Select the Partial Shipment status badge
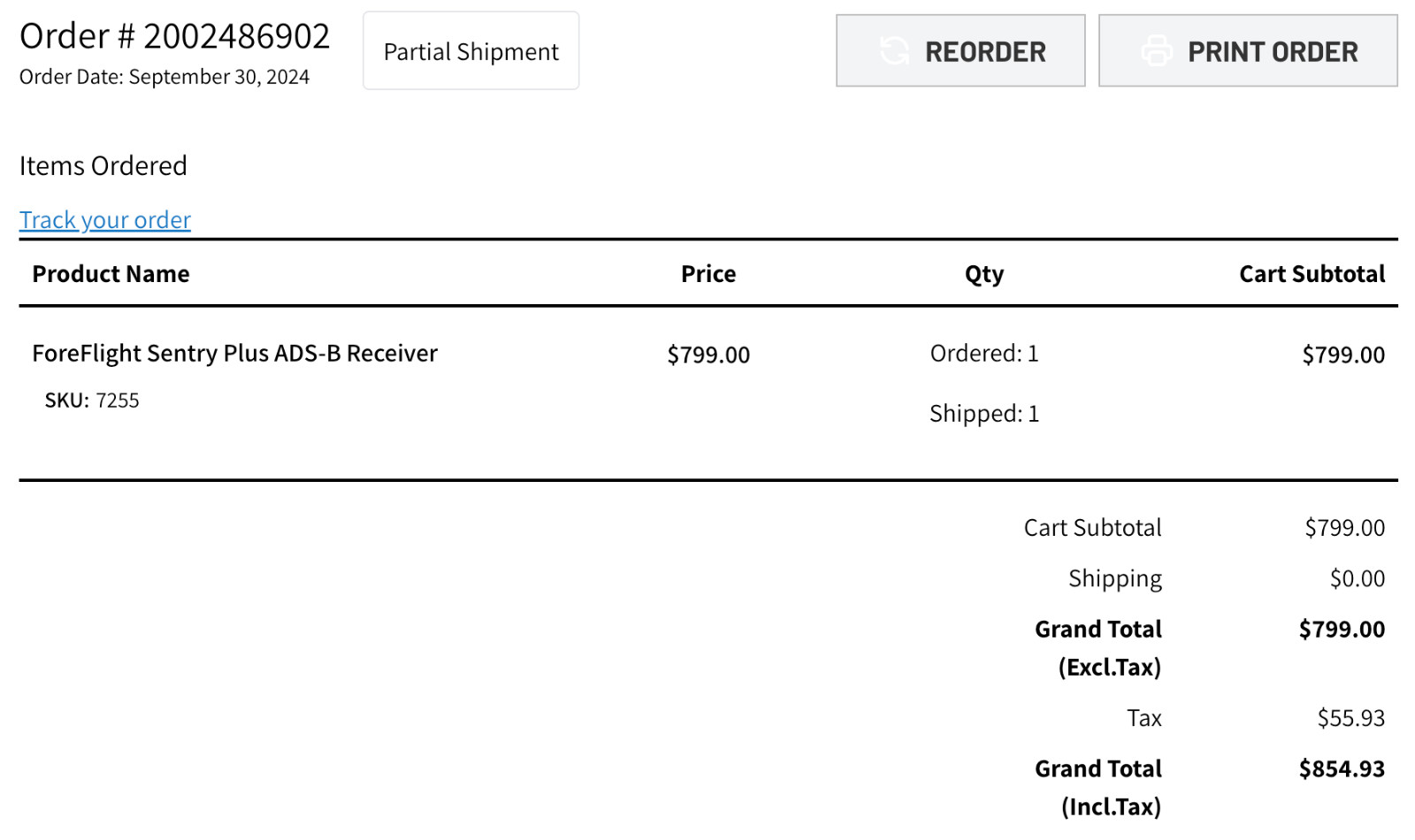 [471, 50]
